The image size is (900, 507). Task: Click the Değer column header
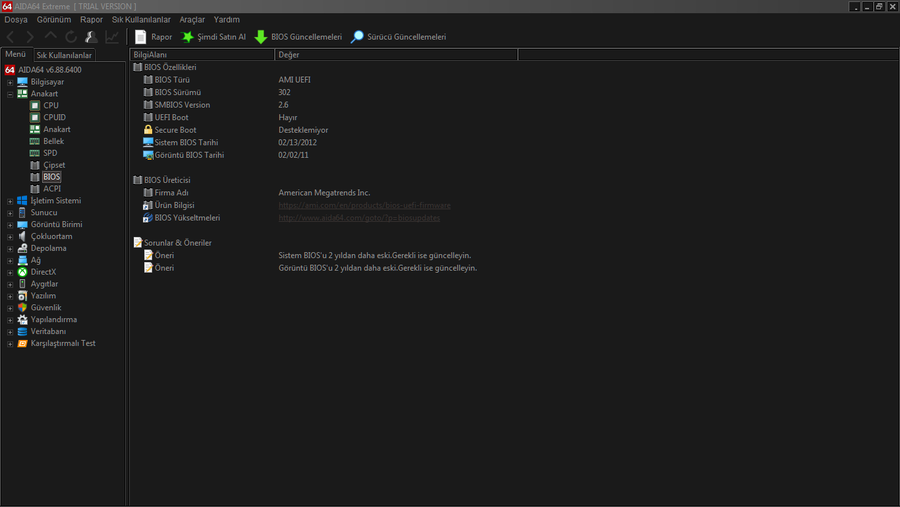coord(396,55)
